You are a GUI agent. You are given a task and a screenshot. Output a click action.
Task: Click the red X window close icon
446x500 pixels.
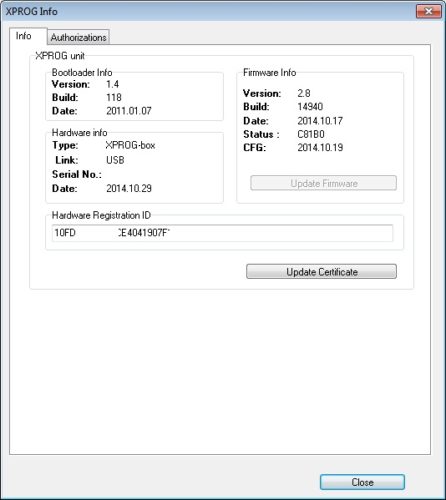tap(429, 12)
